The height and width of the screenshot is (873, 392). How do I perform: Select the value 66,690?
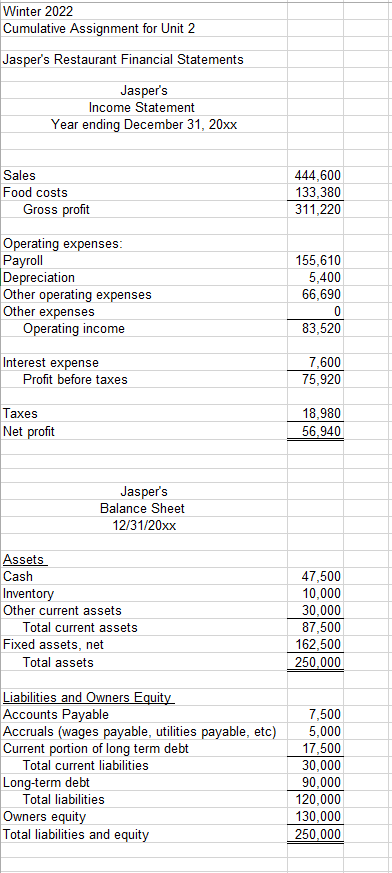(315, 295)
